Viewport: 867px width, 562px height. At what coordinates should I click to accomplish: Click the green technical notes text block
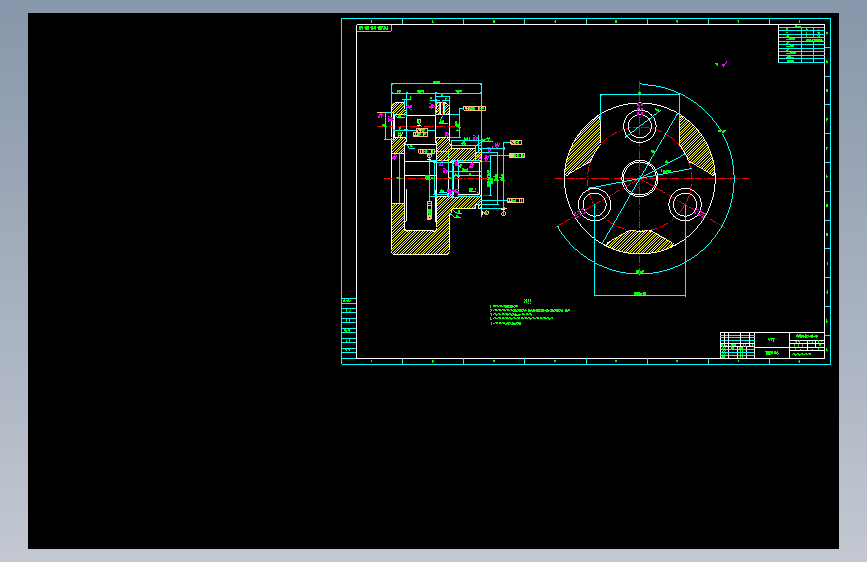[x=529, y=313]
